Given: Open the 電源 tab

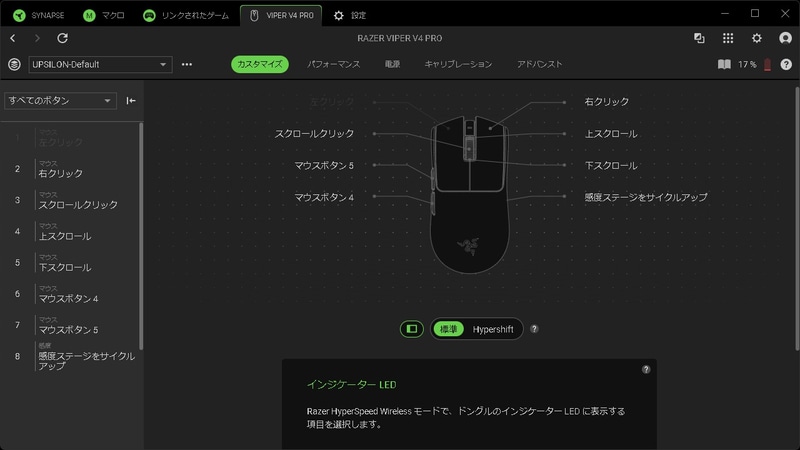Looking at the screenshot, I should click(x=392, y=64).
